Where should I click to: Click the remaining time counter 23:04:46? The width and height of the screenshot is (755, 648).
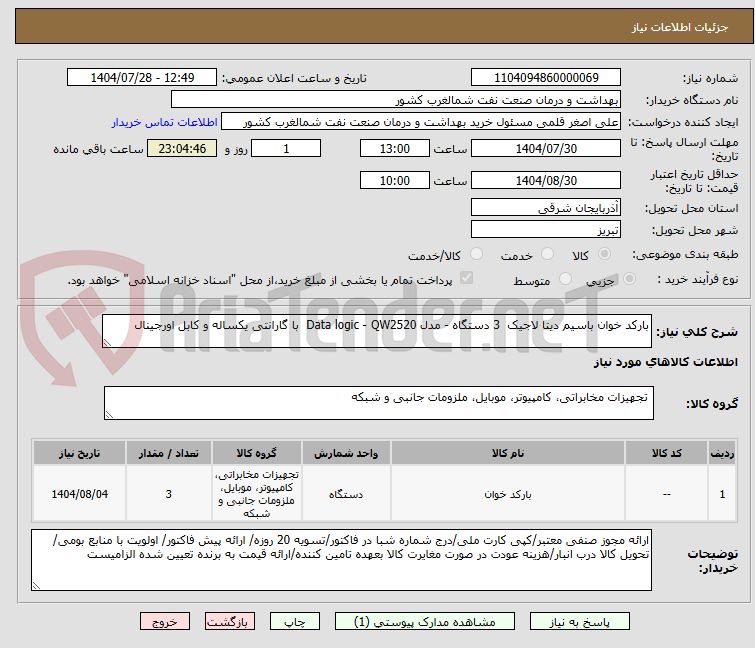(x=182, y=148)
